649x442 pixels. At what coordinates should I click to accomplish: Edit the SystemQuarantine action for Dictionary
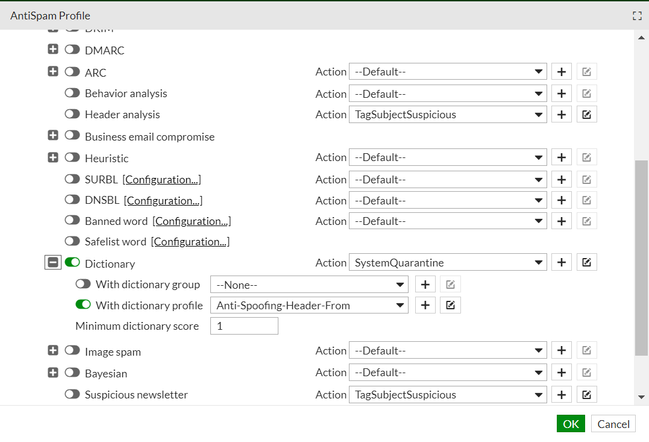(x=587, y=263)
